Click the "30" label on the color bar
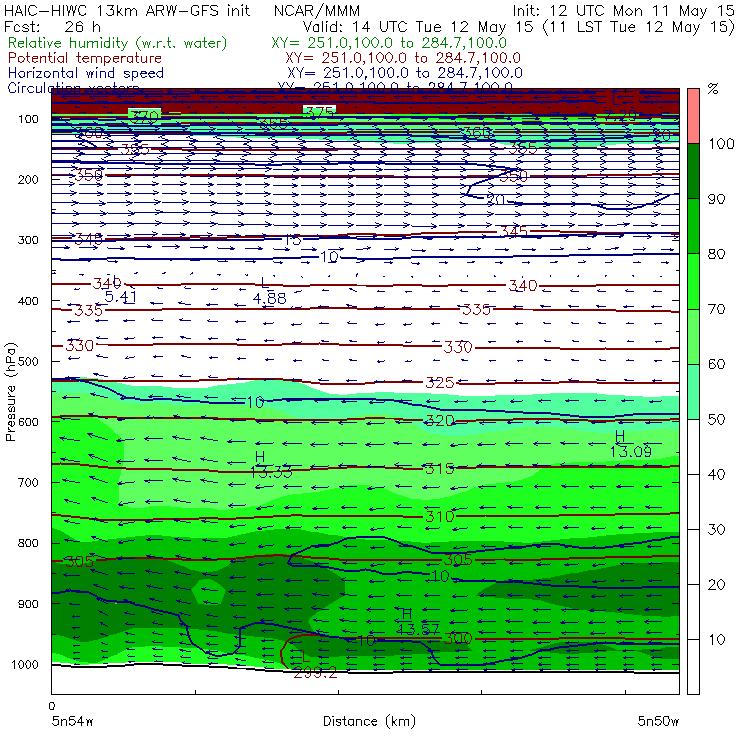The image size is (740, 740). 716,530
